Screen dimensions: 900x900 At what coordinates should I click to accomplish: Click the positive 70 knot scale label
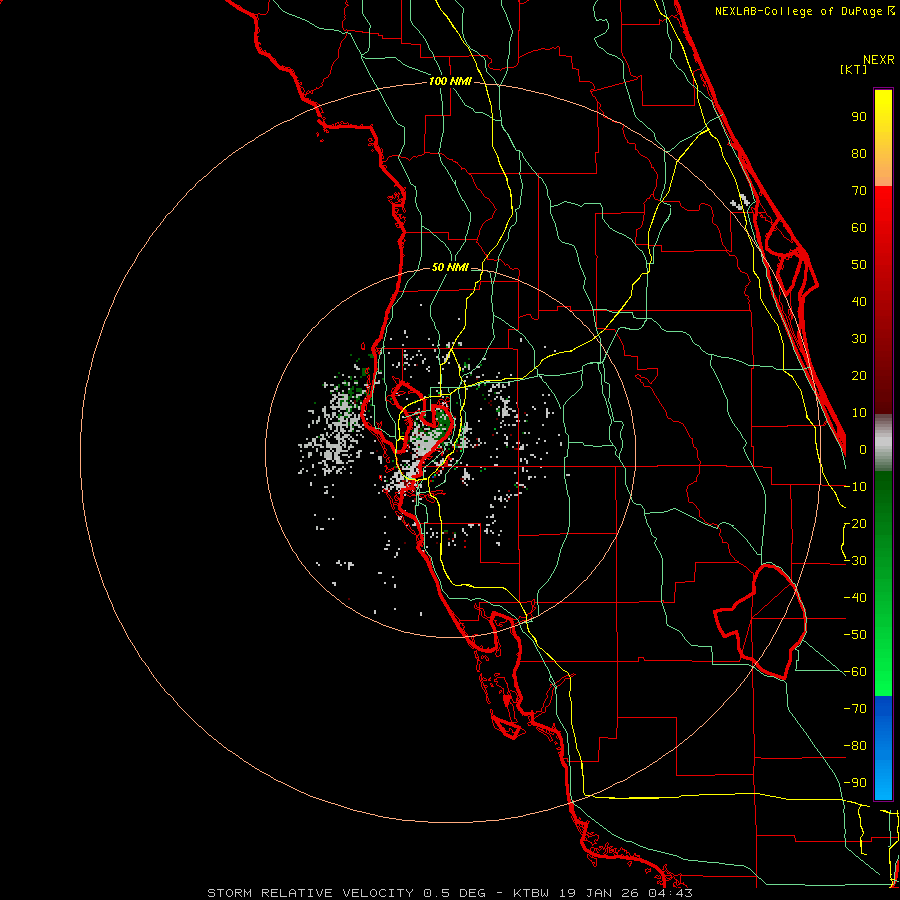click(859, 191)
